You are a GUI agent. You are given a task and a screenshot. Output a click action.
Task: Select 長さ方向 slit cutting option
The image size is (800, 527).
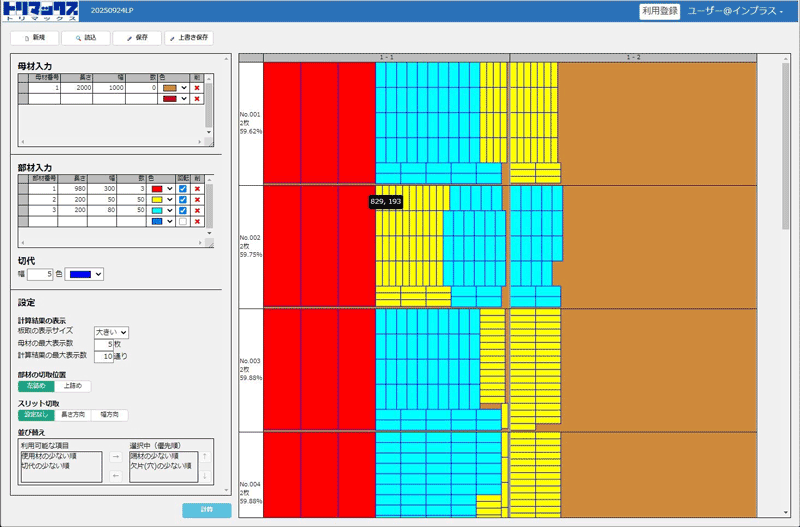tap(74, 415)
